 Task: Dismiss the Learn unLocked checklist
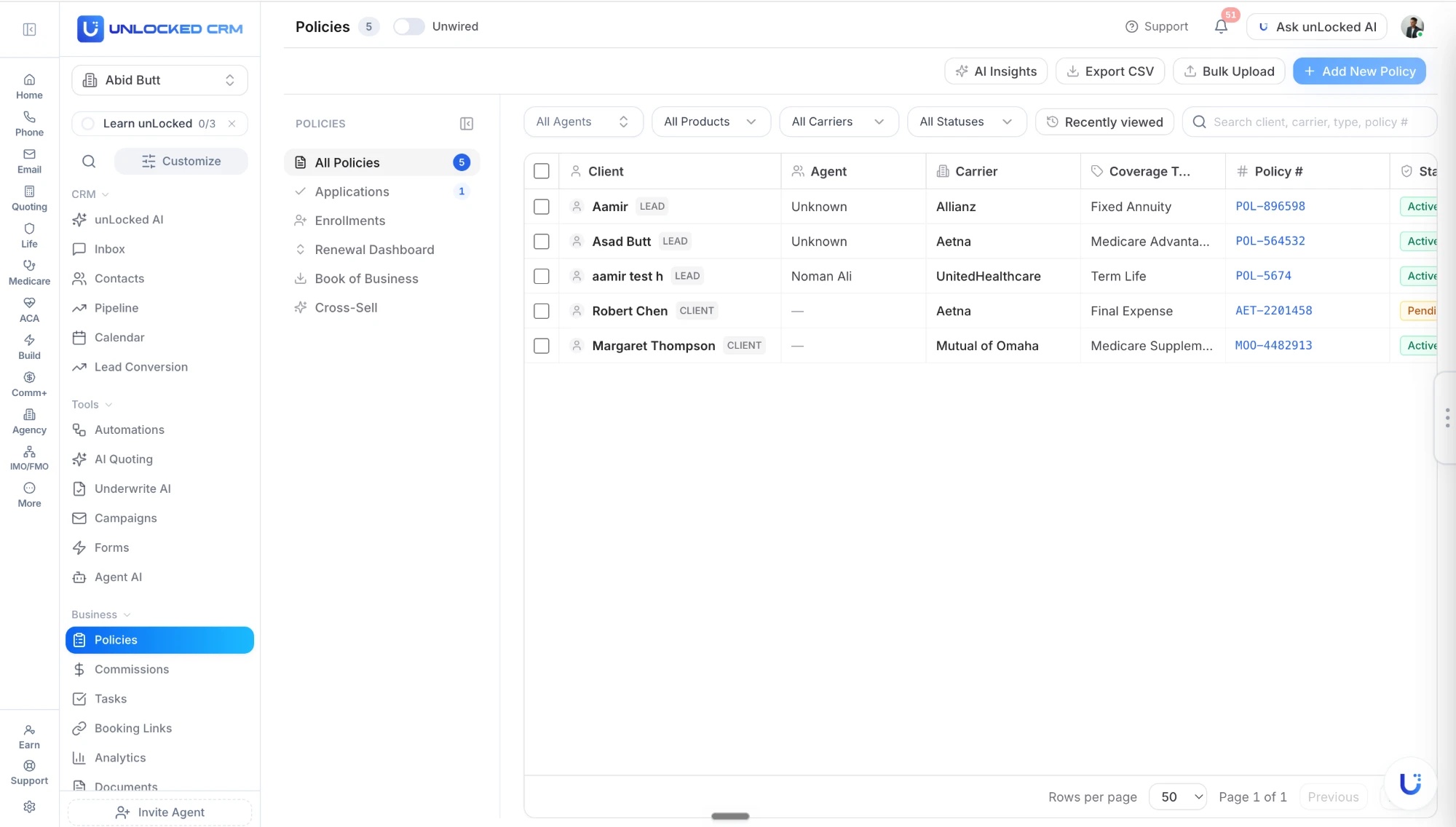click(232, 124)
